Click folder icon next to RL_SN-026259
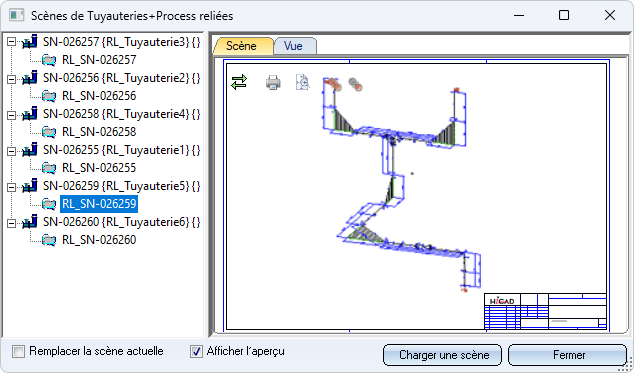This screenshot has width=634, height=373. pyautogui.click(x=49, y=204)
